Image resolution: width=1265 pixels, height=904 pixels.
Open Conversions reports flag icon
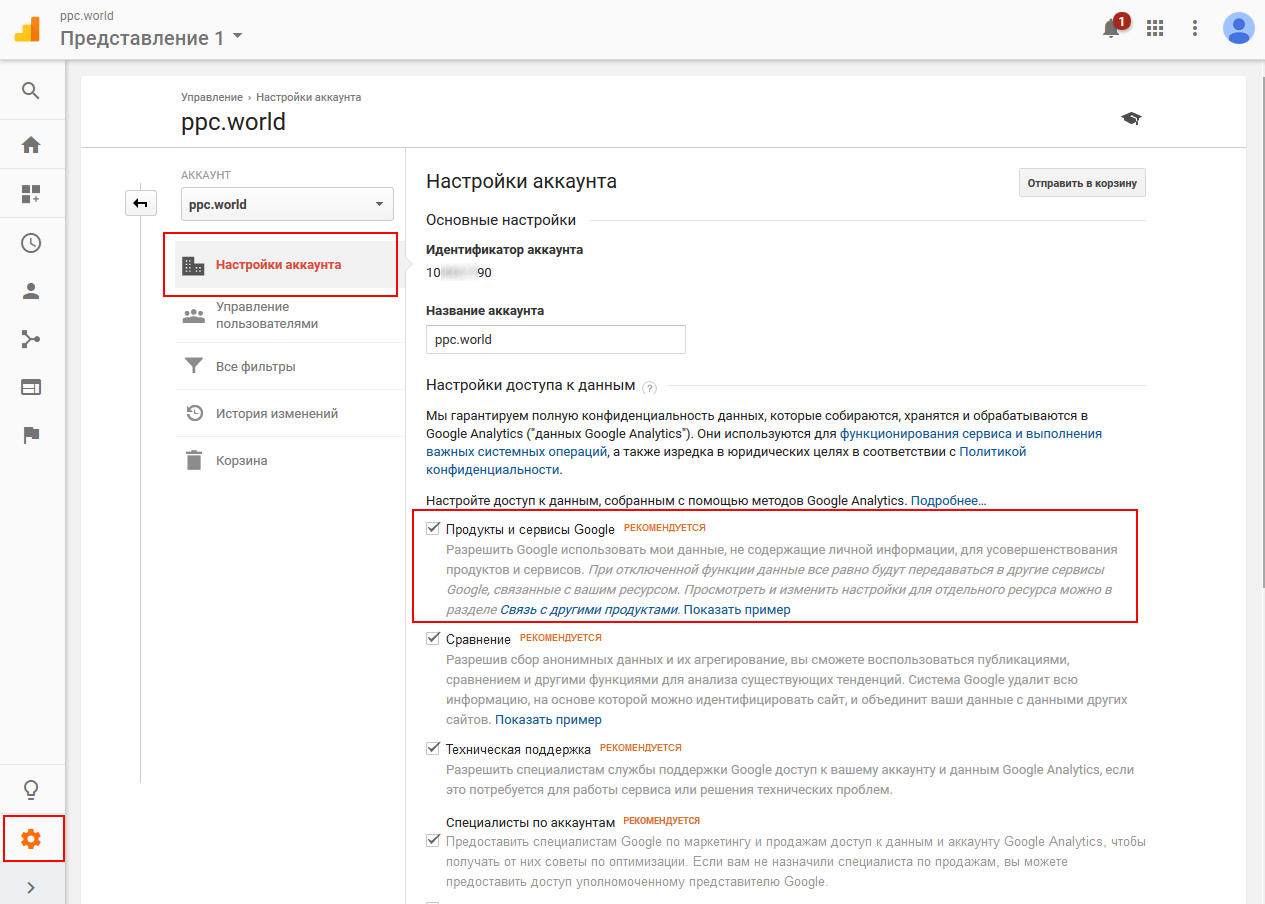tap(31, 435)
